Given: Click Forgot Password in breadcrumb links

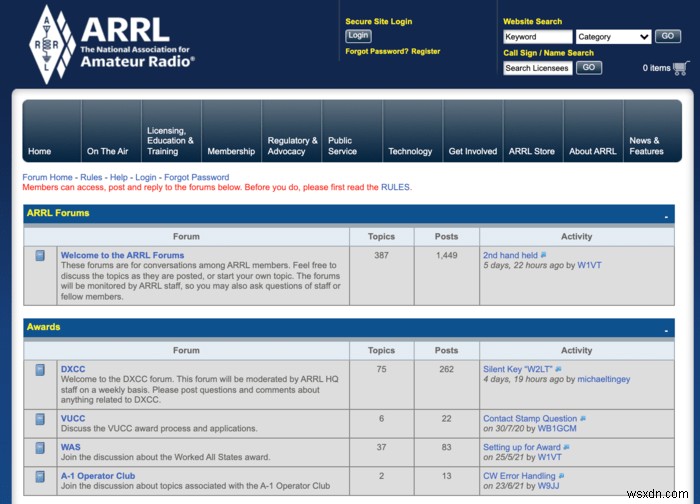Looking at the screenshot, I should pos(196,177).
